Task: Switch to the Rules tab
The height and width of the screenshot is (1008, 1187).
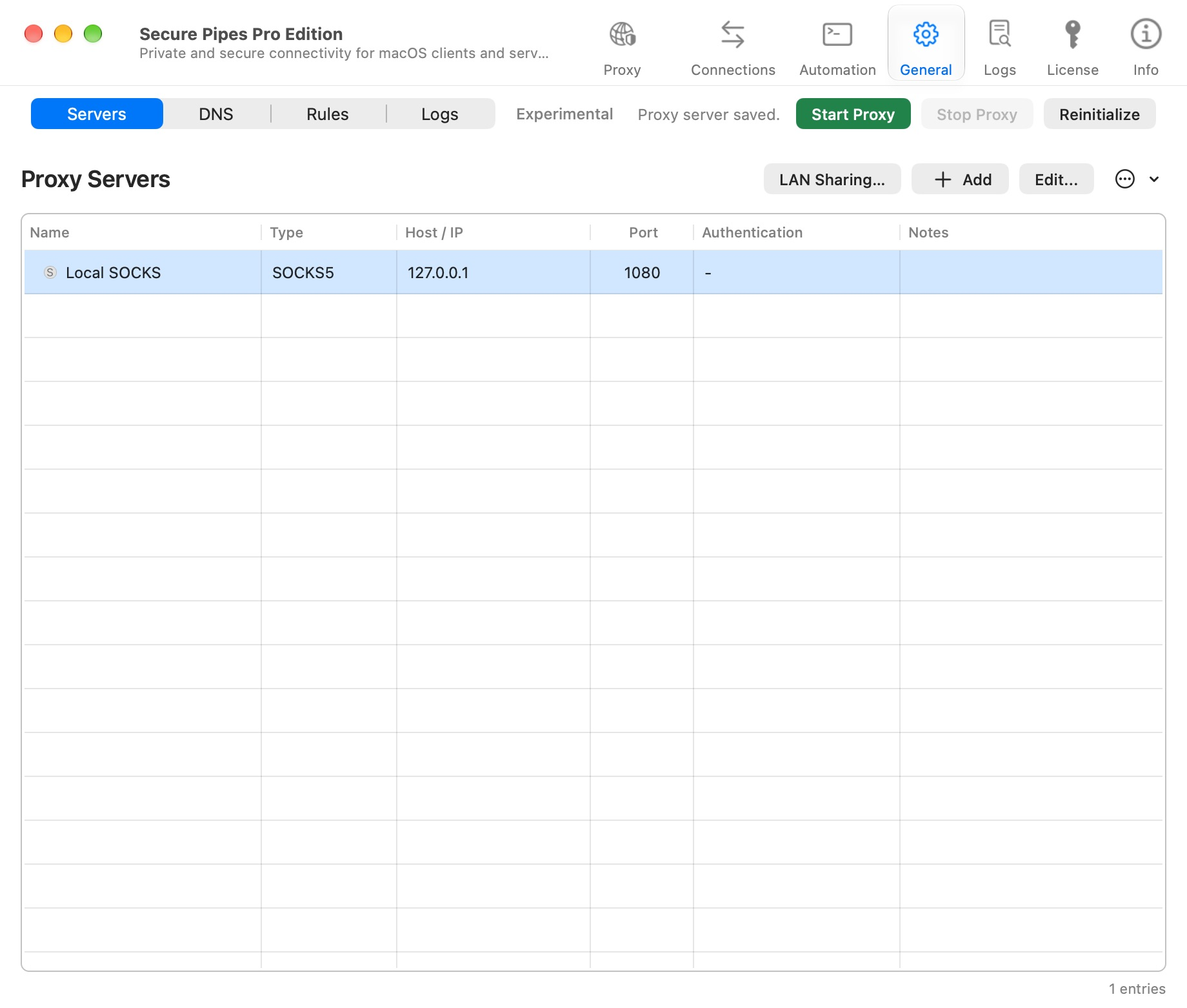Action: pyautogui.click(x=328, y=114)
